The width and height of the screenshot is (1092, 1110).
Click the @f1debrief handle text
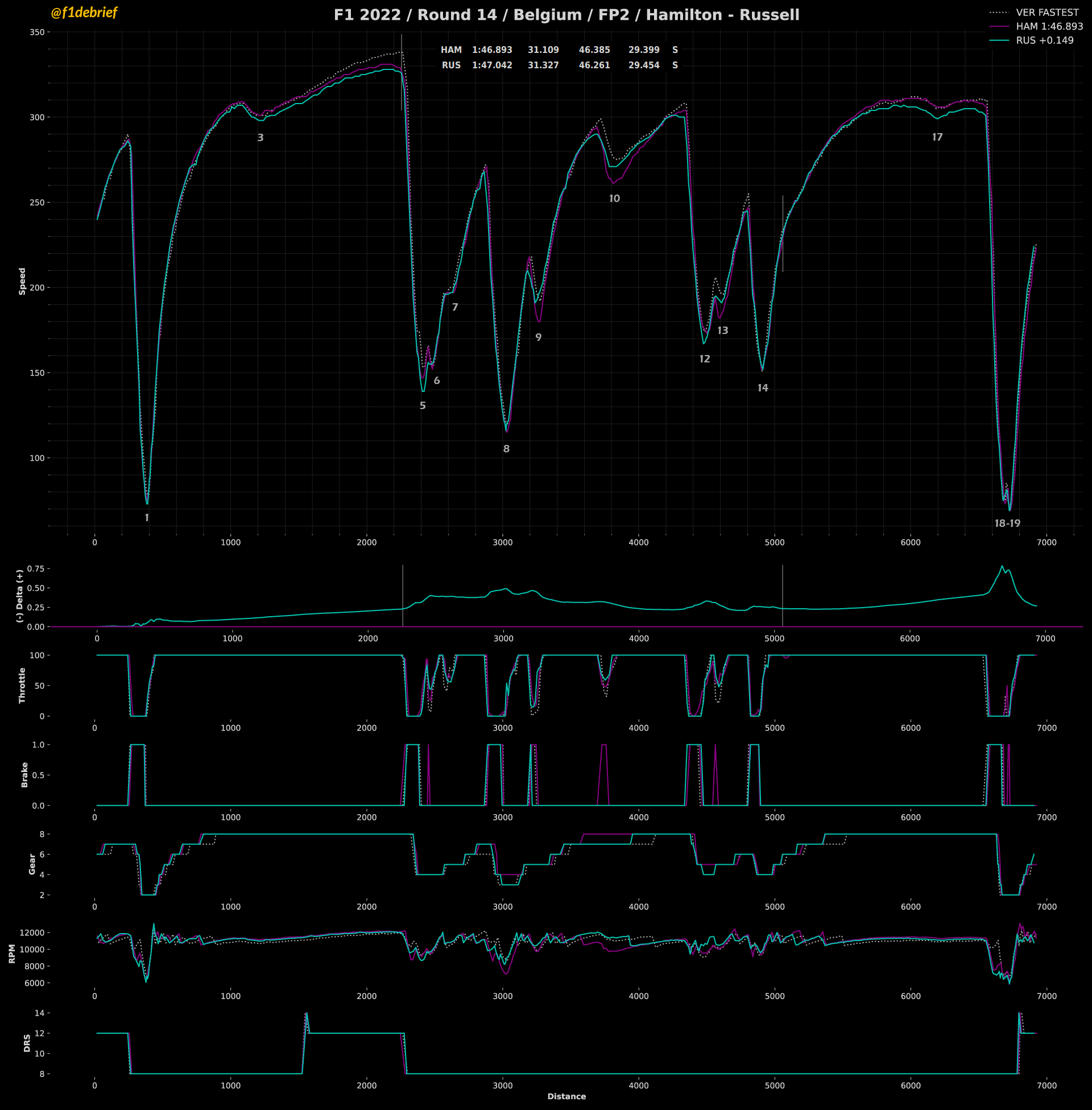pyautogui.click(x=84, y=13)
